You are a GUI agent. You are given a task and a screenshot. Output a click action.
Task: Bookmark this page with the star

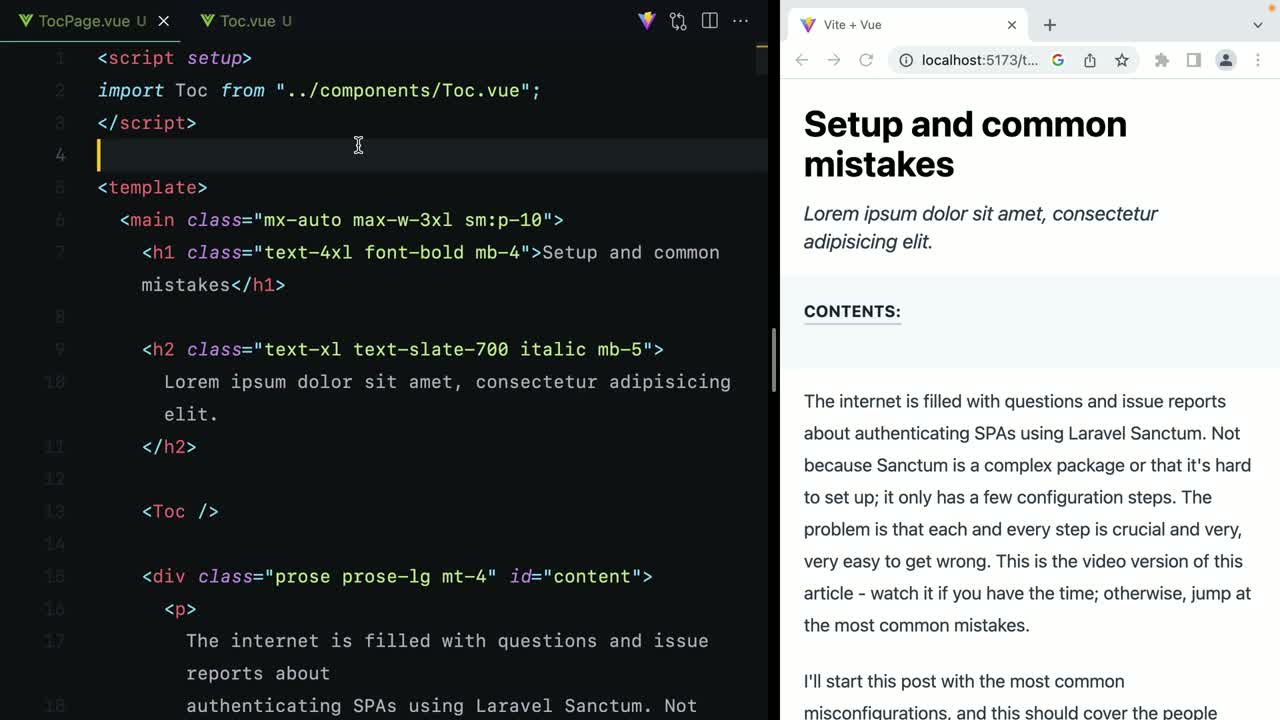click(x=1122, y=60)
